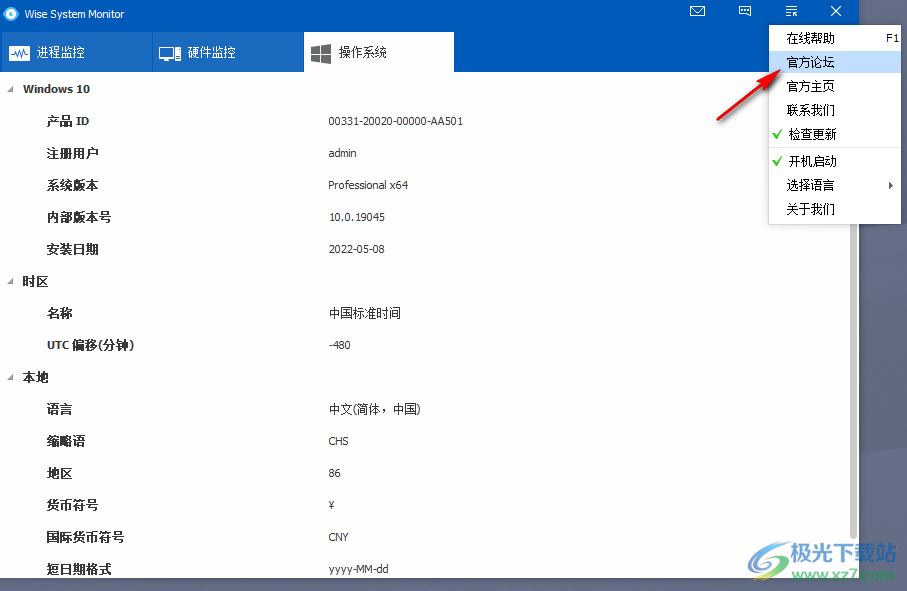Viewport: 907px width, 591px height.
Task: Toggle the main menu icon in title bar
Action: [x=791, y=11]
